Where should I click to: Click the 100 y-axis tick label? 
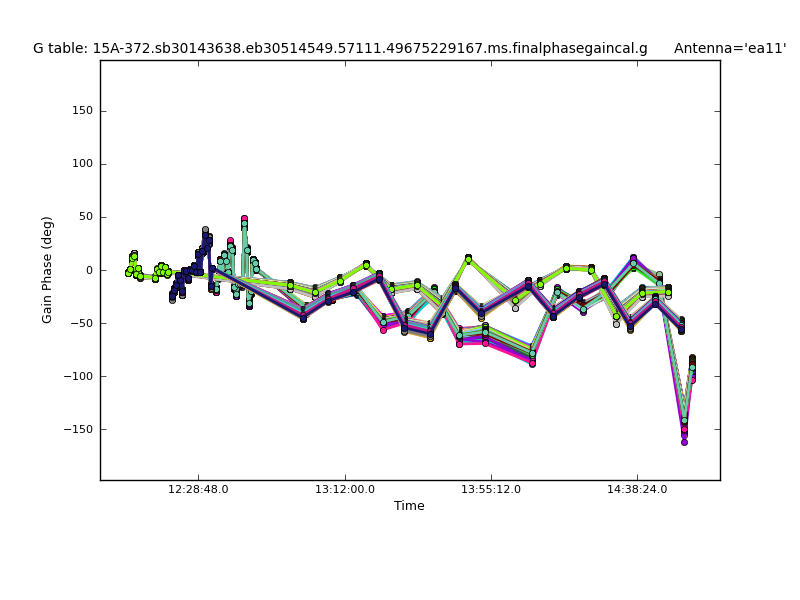(82, 164)
